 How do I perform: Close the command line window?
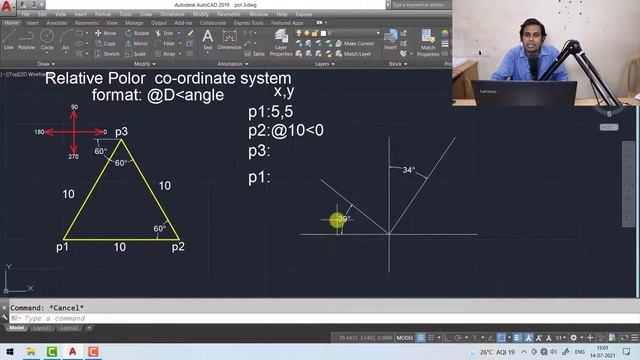(4, 308)
